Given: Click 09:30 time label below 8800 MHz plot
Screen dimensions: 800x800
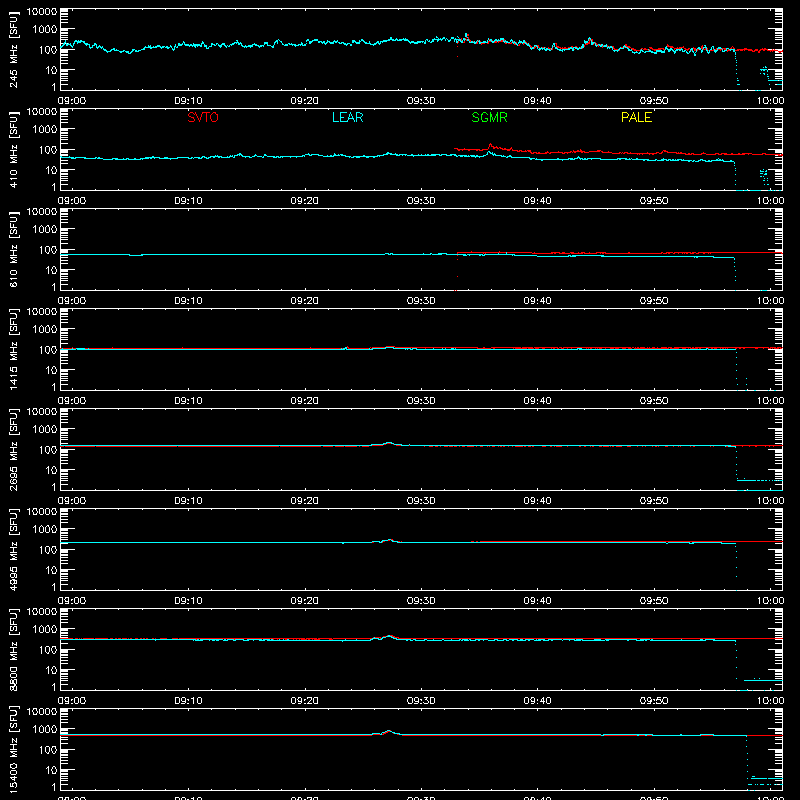Looking at the screenshot, I should click(421, 701).
